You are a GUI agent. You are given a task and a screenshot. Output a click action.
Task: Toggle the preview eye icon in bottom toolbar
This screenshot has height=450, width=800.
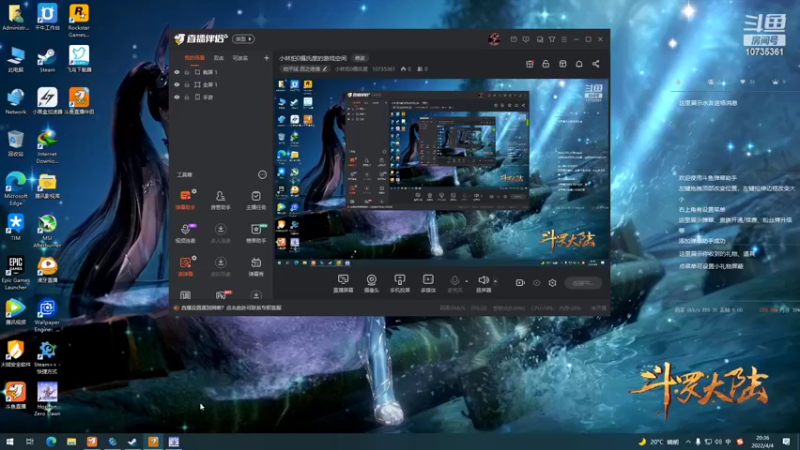point(536,283)
